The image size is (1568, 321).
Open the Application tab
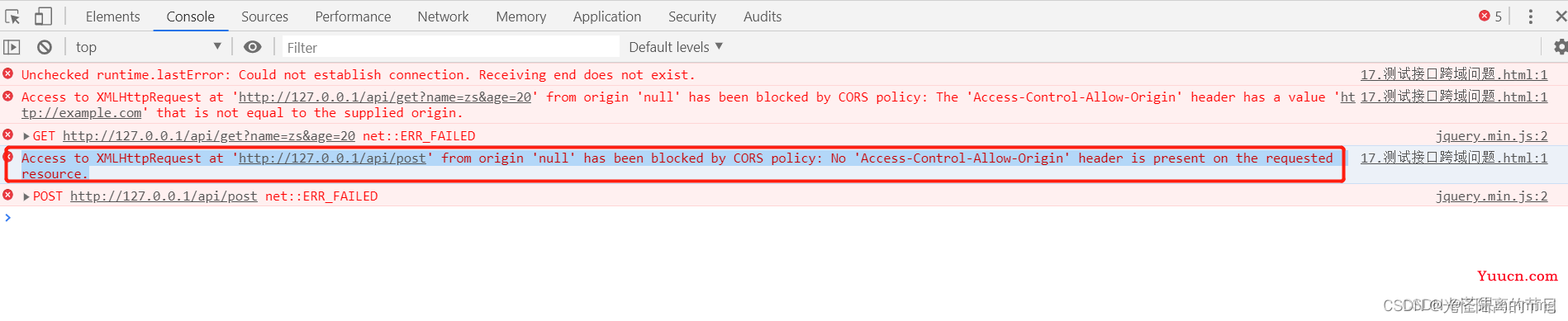(607, 17)
